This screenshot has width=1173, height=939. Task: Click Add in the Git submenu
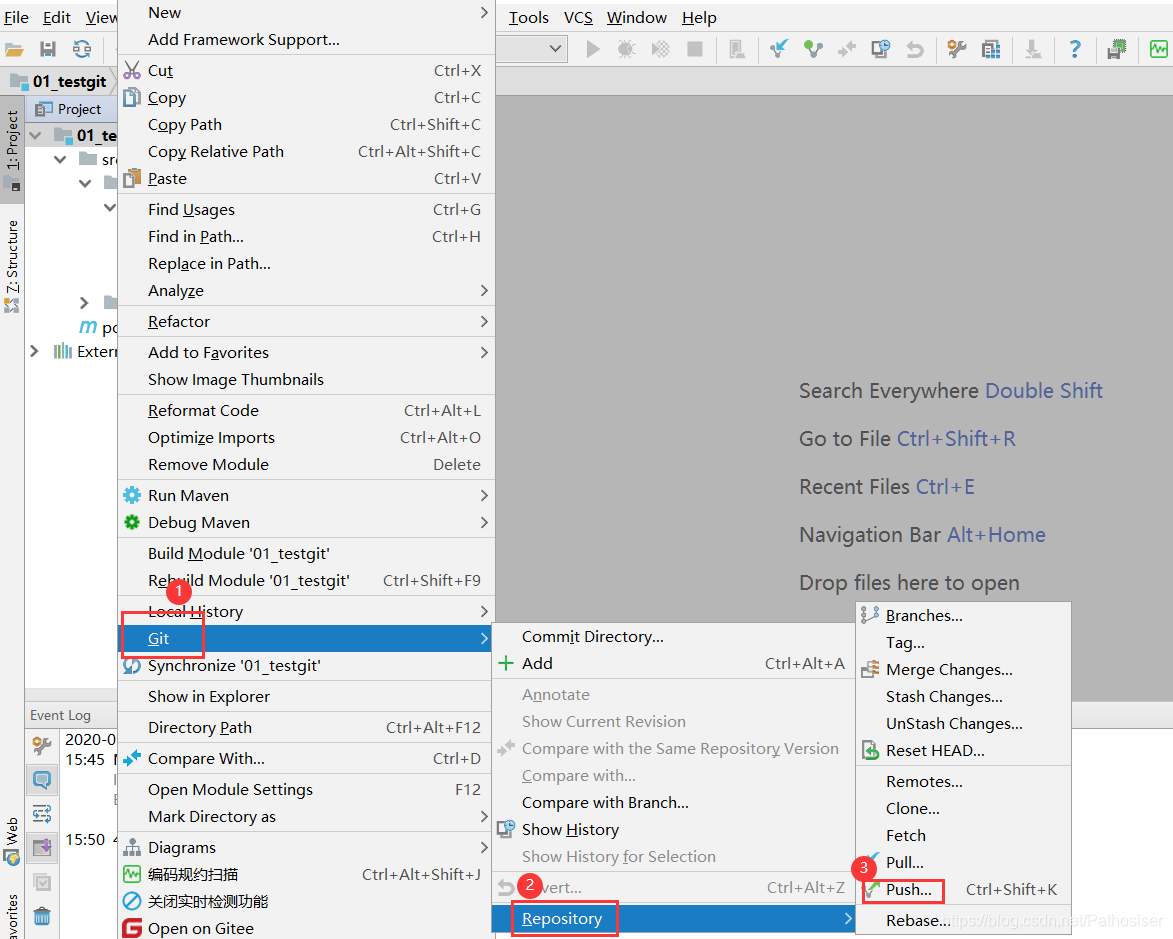point(673,664)
